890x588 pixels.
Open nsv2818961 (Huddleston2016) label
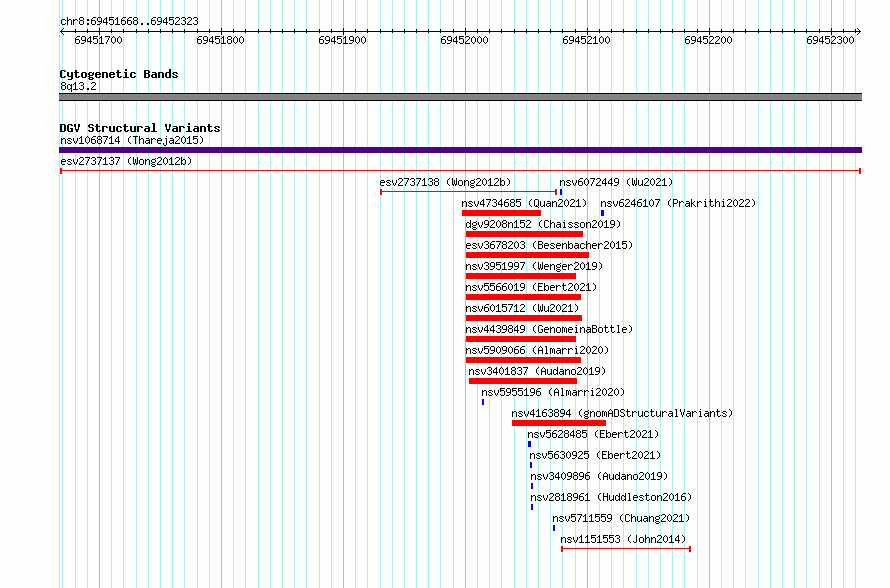click(x=611, y=497)
